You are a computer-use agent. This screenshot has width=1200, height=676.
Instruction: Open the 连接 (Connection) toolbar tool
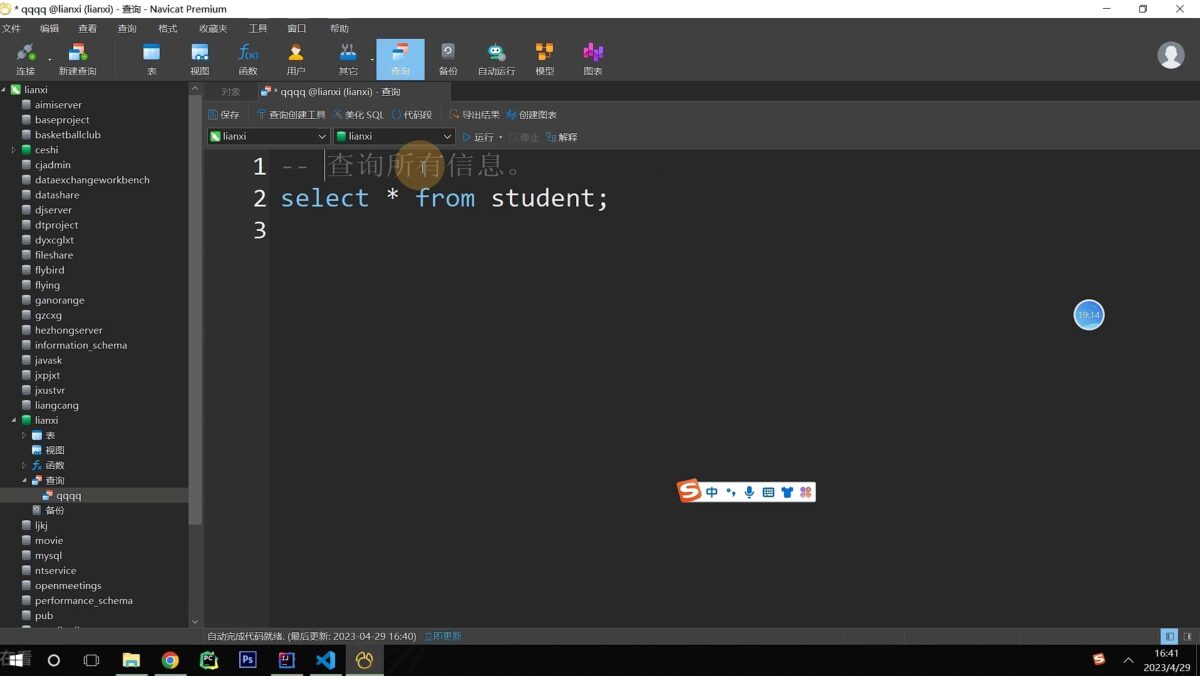(26, 59)
